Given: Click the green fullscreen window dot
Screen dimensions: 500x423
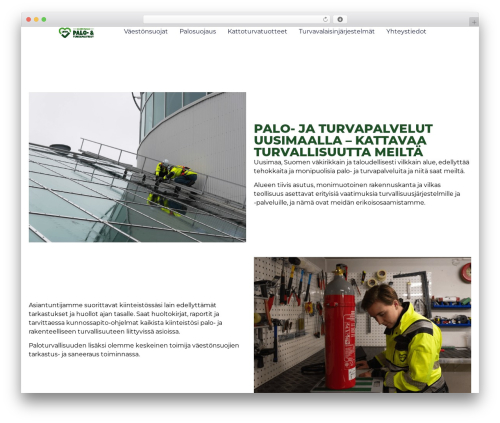Looking at the screenshot, I should (44, 20).
